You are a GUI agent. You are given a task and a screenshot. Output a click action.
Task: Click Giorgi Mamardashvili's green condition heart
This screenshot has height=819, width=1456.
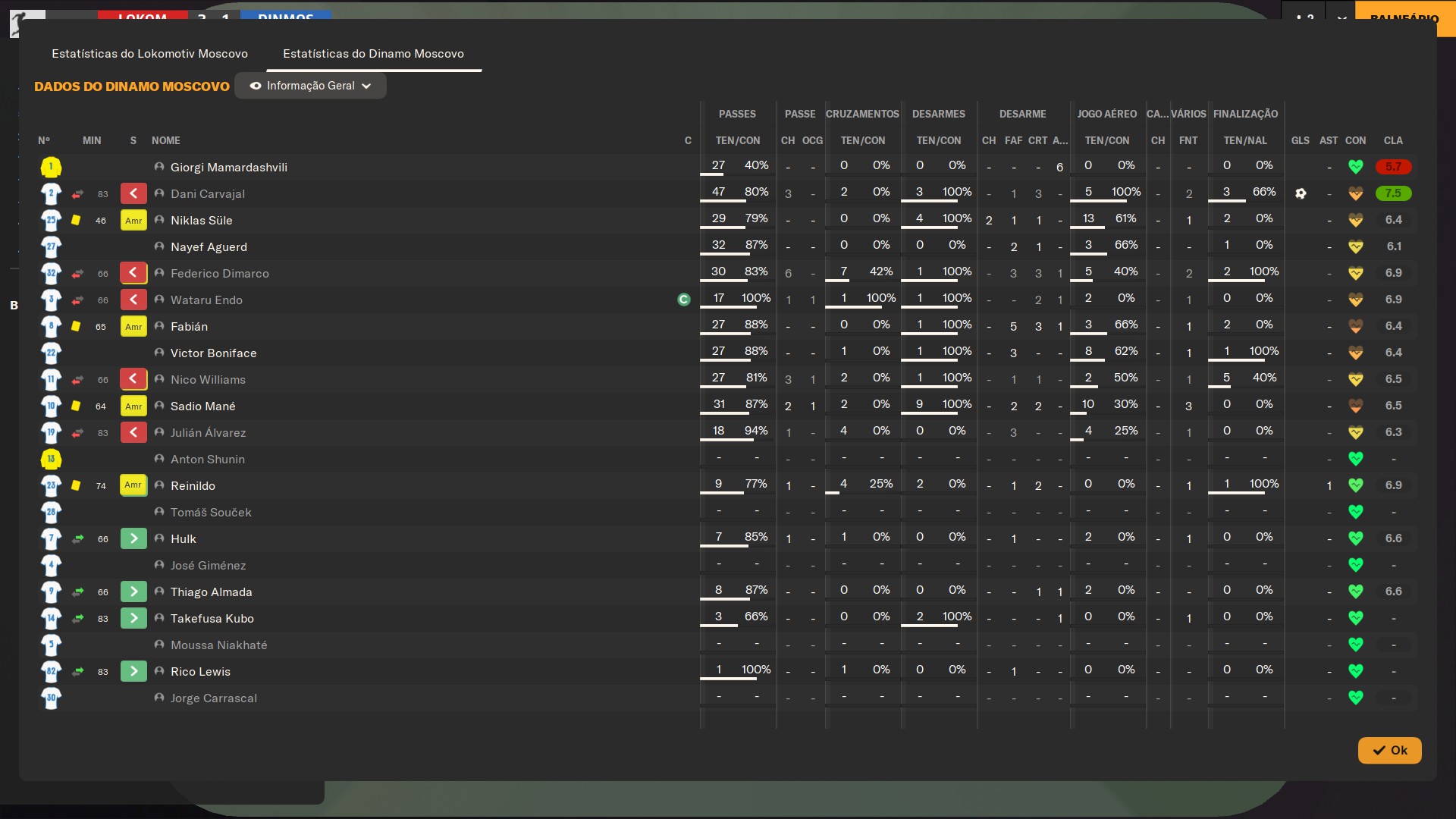tap(1356, 167)
